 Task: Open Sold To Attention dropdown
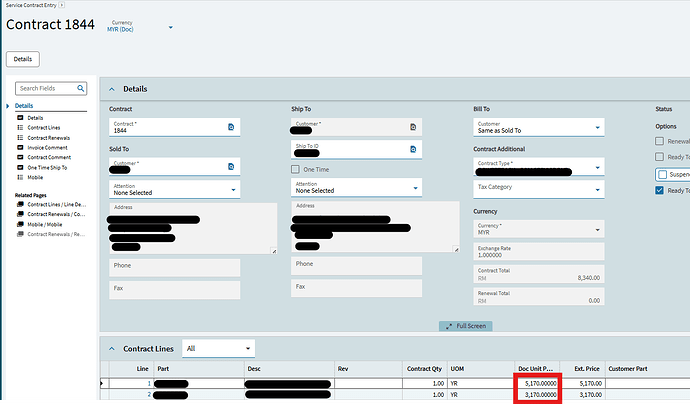tap(233, 190)
